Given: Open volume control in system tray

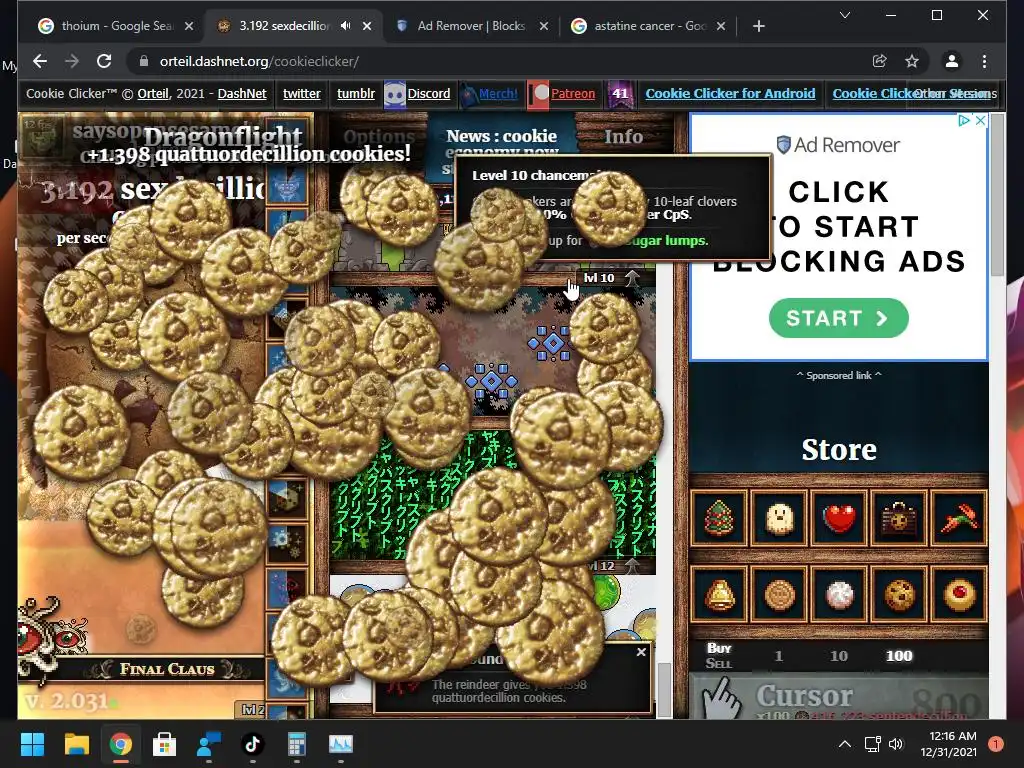Looking at the screenshot, I should point(896,744).
